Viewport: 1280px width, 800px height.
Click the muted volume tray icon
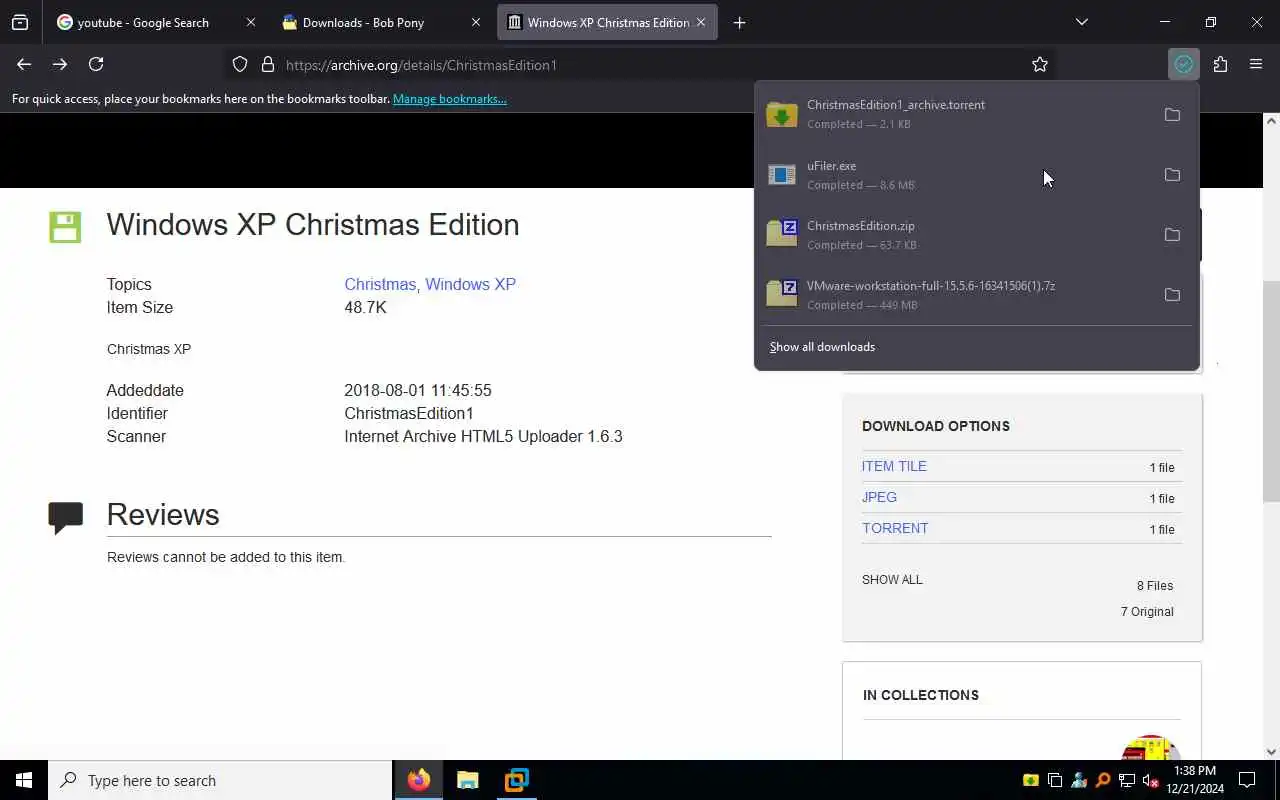tap(1150, 780)
